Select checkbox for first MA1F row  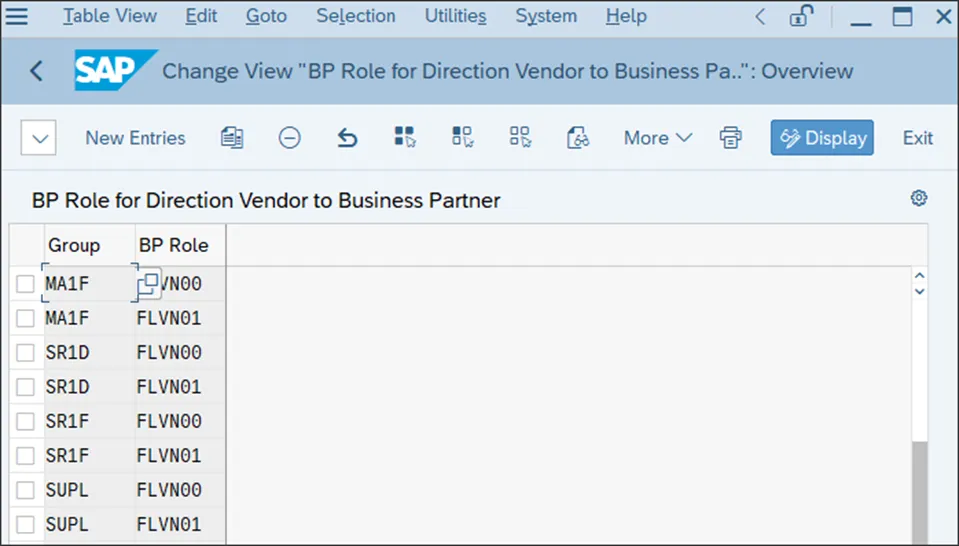pyautogui.click(x=25, y=284)
